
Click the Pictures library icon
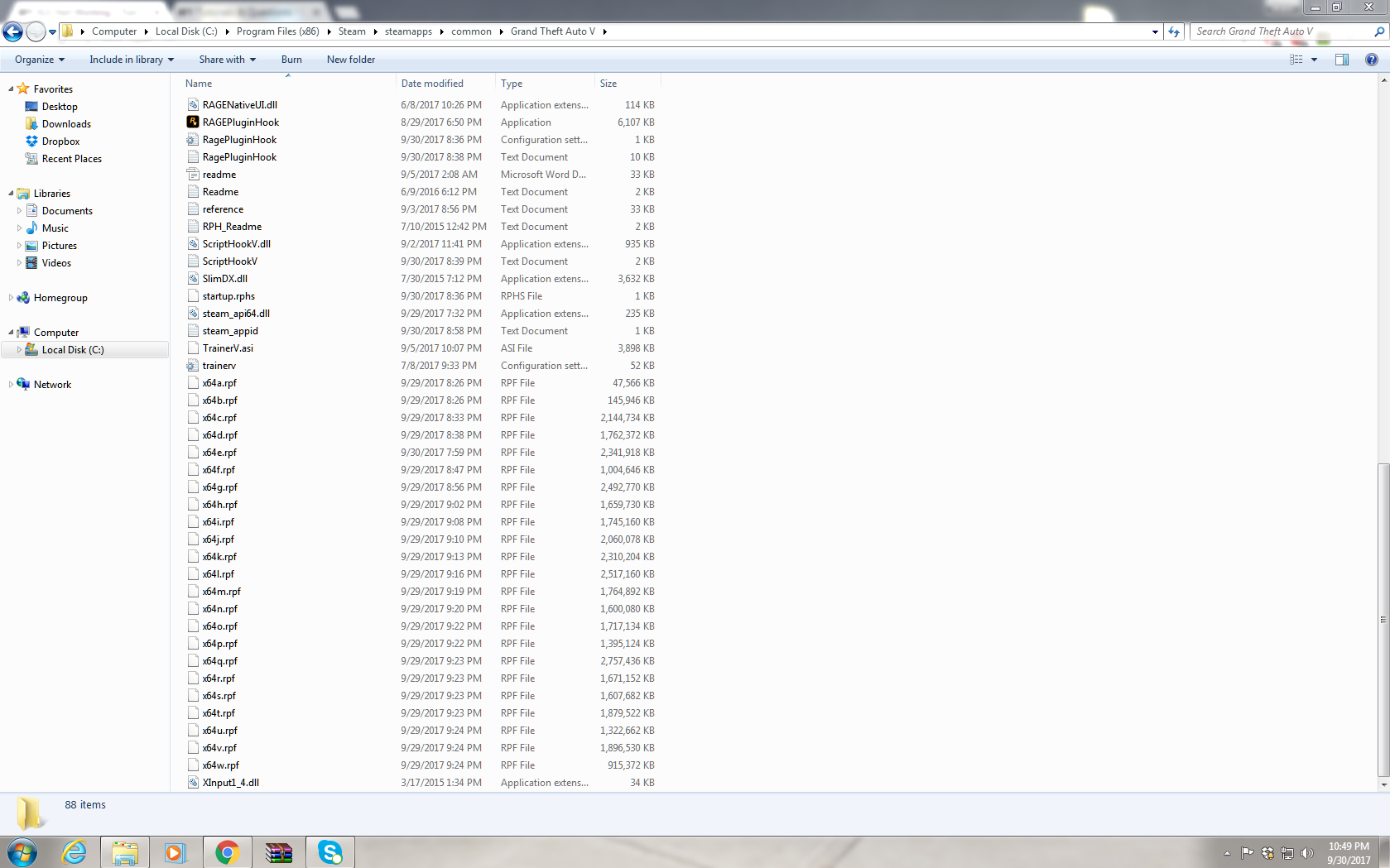click(x=31, y=246)
